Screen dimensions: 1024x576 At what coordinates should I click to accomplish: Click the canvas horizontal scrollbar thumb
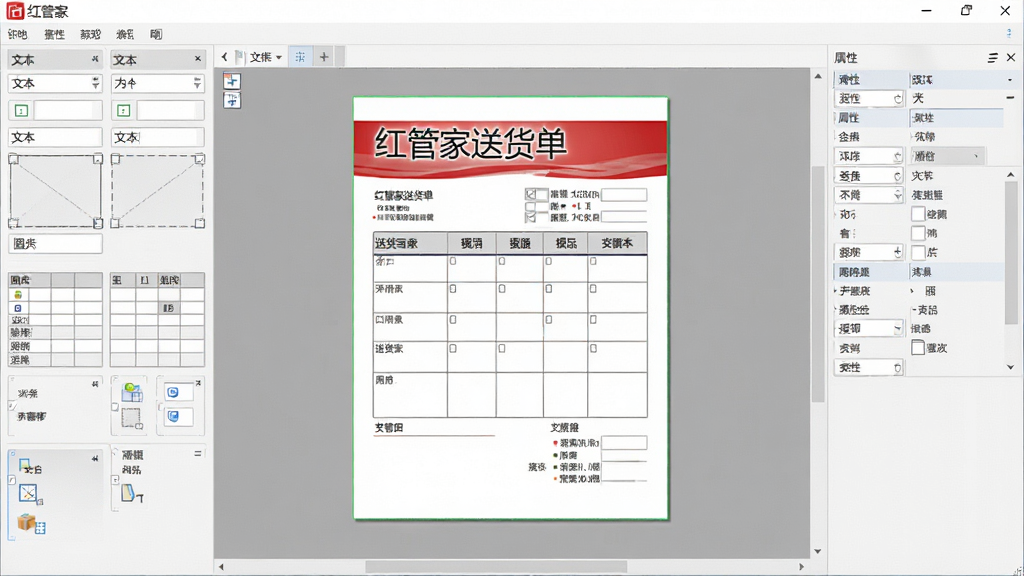coord(496,567)
